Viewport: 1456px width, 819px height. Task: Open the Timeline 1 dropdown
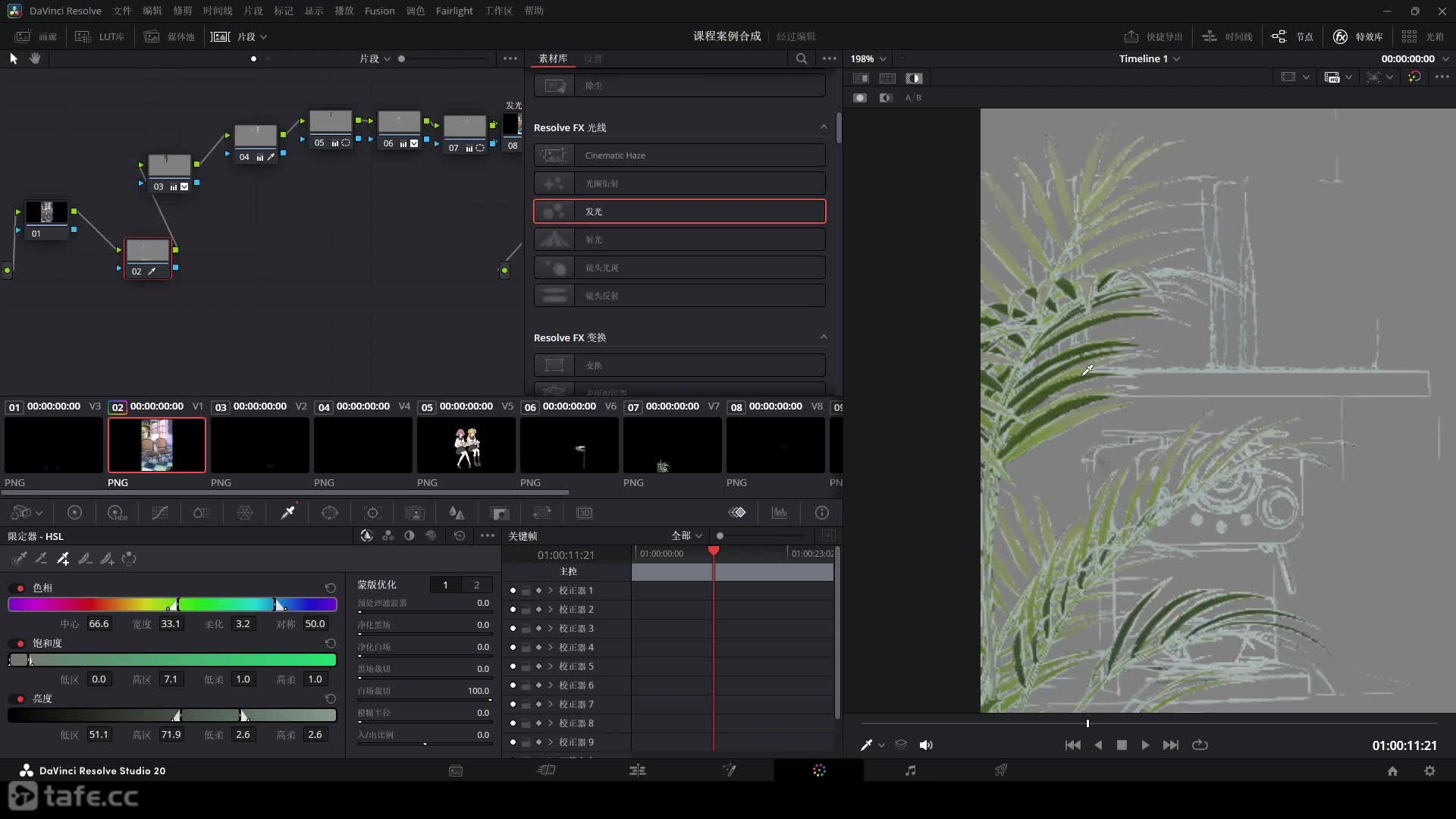click(1149, 59)
